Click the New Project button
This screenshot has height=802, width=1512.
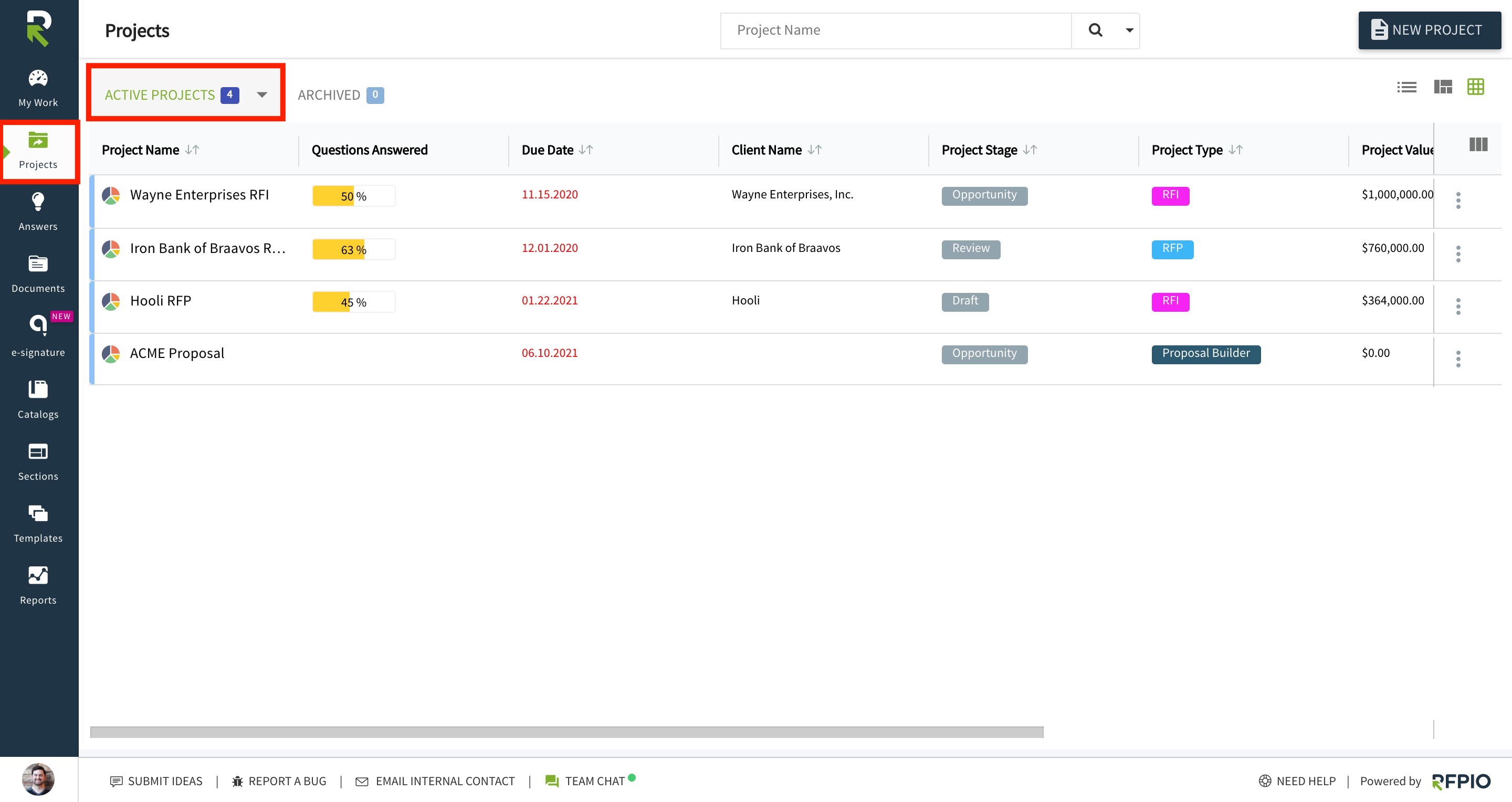tap(1429, 30)
